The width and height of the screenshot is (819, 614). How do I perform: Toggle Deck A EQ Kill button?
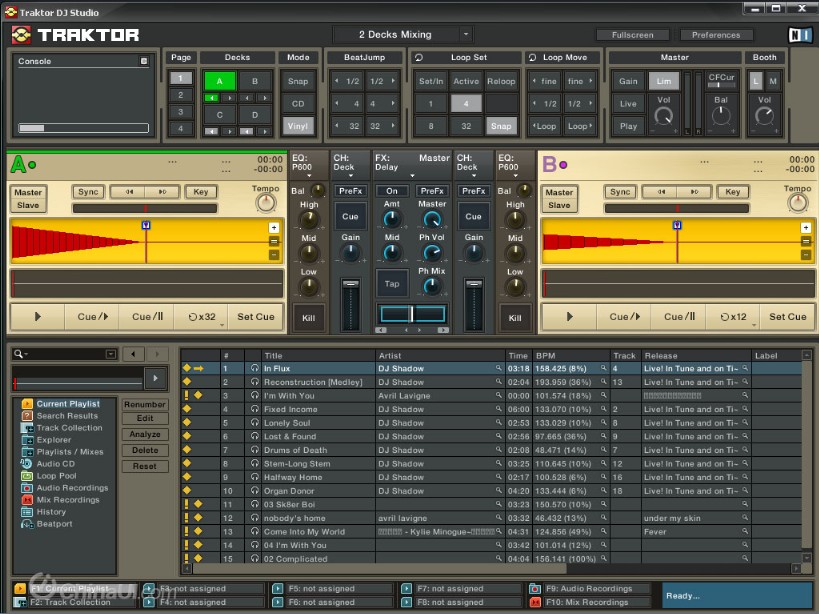308,317
